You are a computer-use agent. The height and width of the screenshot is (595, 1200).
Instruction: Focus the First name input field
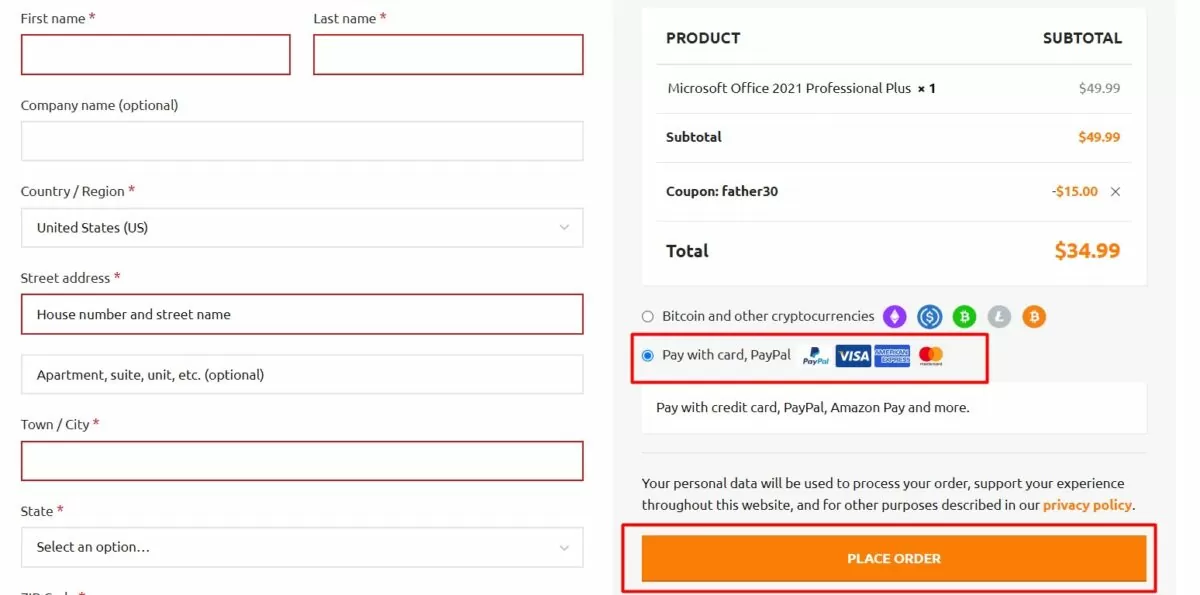155,55
